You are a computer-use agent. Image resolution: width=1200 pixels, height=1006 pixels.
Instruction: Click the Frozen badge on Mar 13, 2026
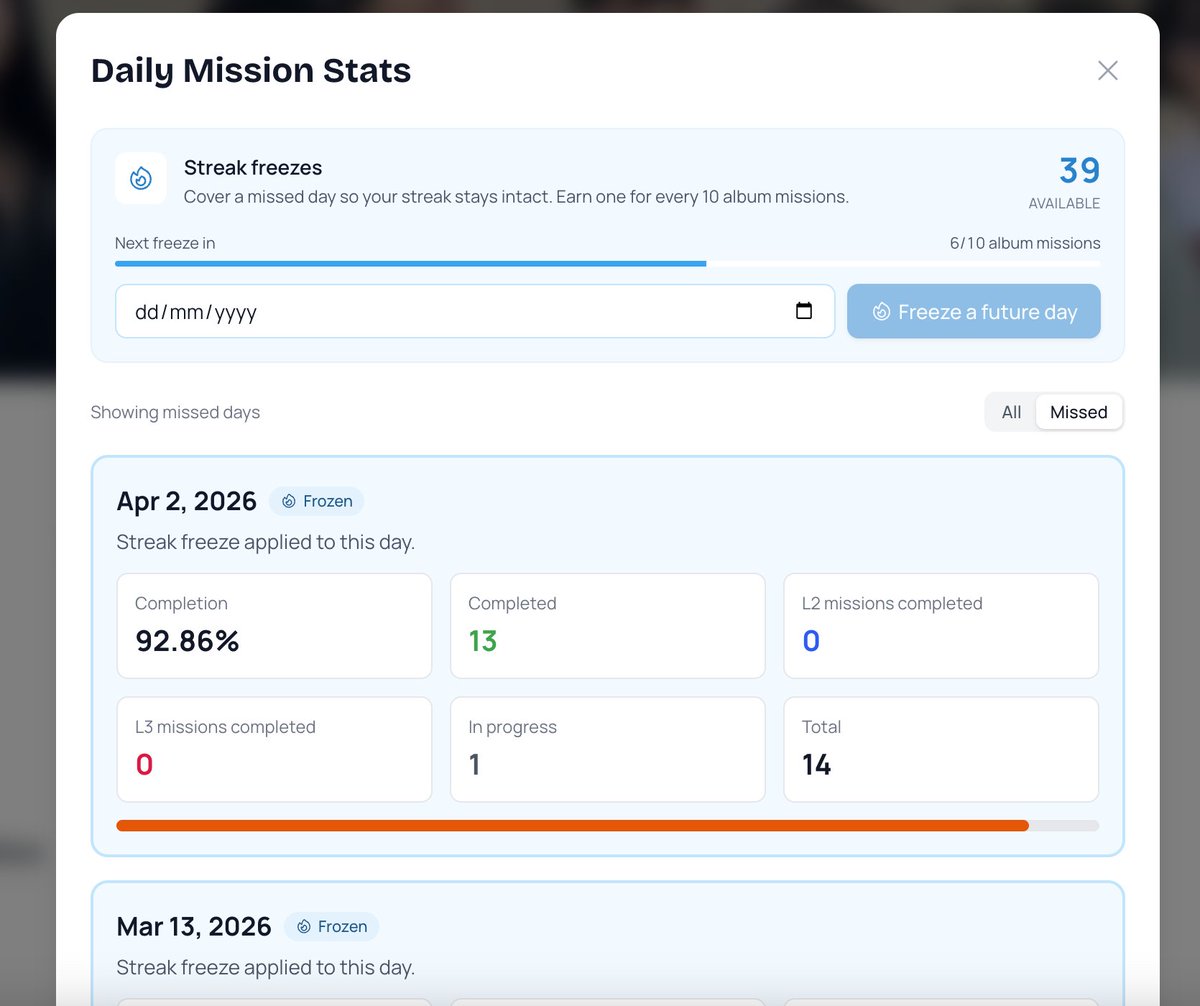tap(331, 927)
